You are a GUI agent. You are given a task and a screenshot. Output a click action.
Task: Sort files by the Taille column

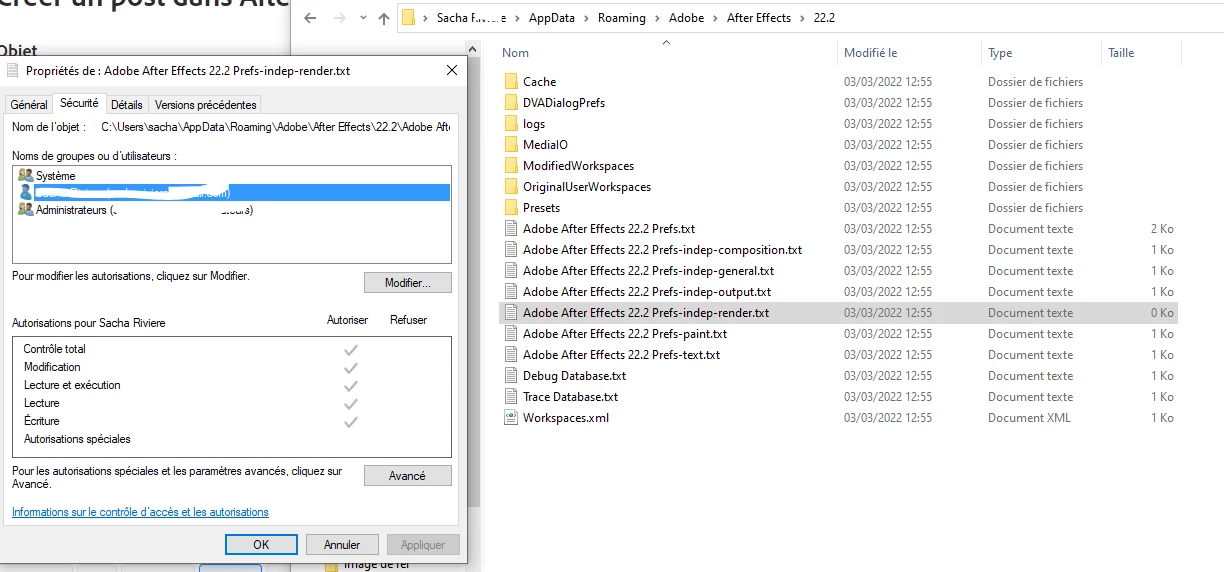[x=1140, y=53]
